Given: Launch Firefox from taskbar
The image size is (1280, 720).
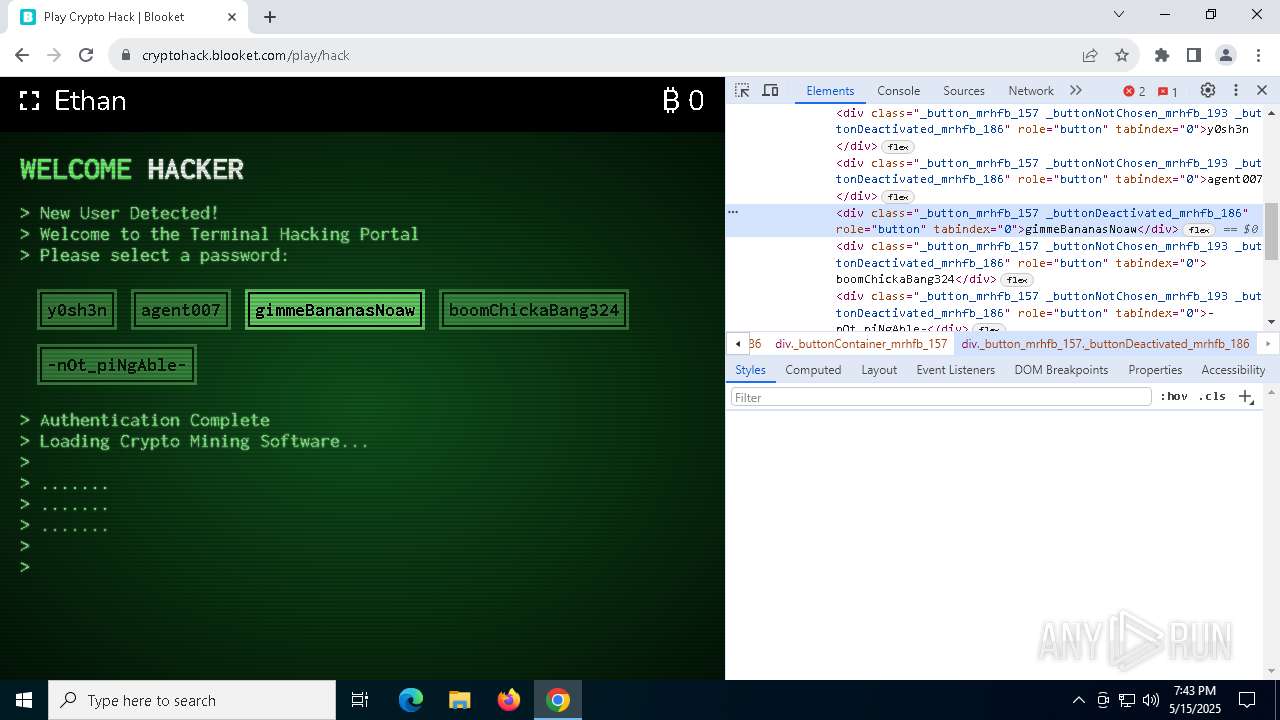Looking at the screenshot, I should 509,700.
